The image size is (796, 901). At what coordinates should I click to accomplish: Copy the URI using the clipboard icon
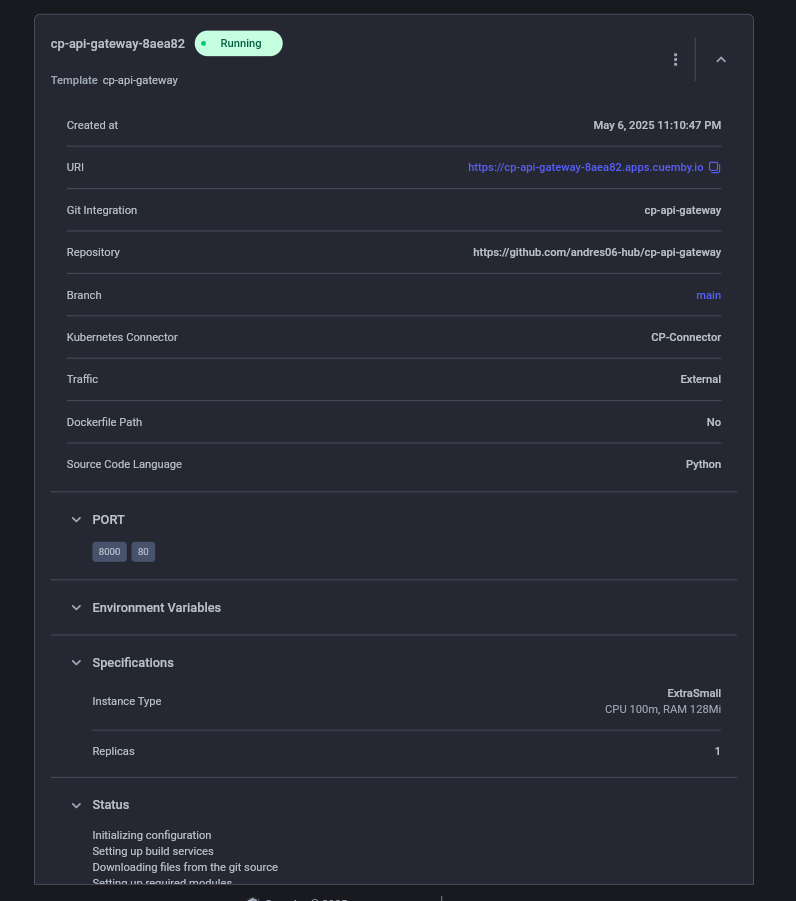tap(714, 167)
